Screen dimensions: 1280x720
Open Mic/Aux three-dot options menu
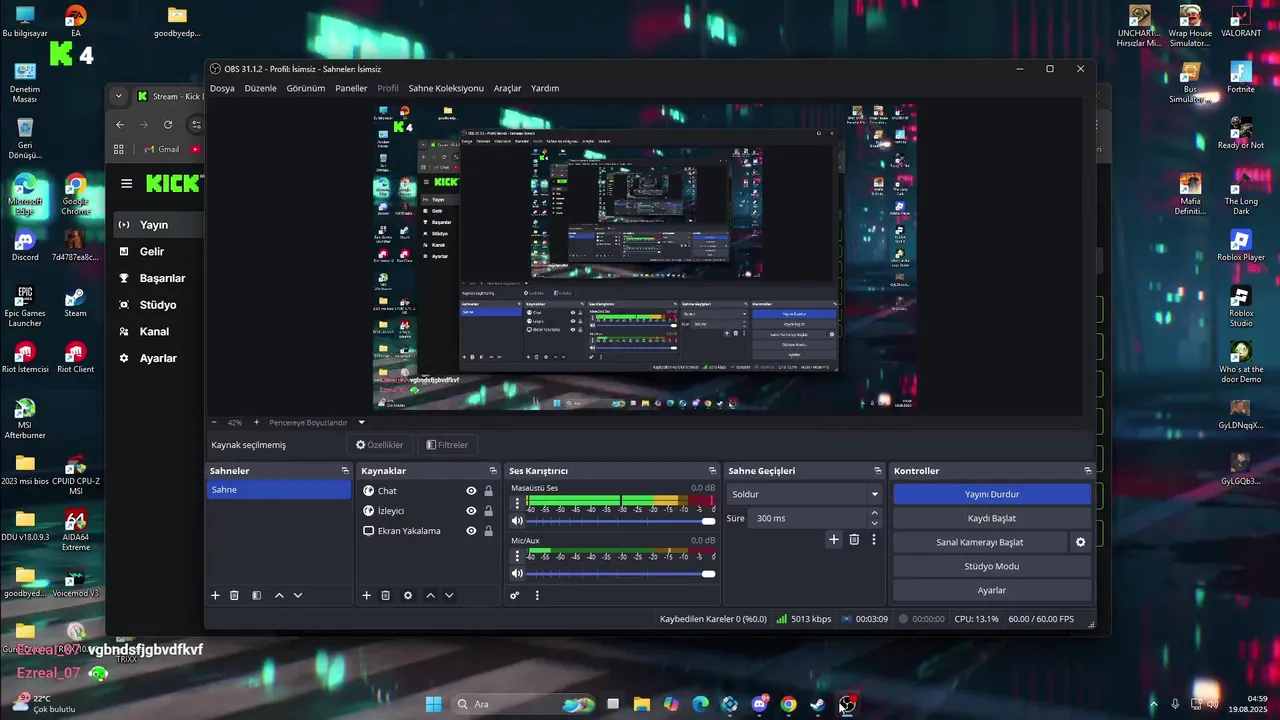[517, 555]
